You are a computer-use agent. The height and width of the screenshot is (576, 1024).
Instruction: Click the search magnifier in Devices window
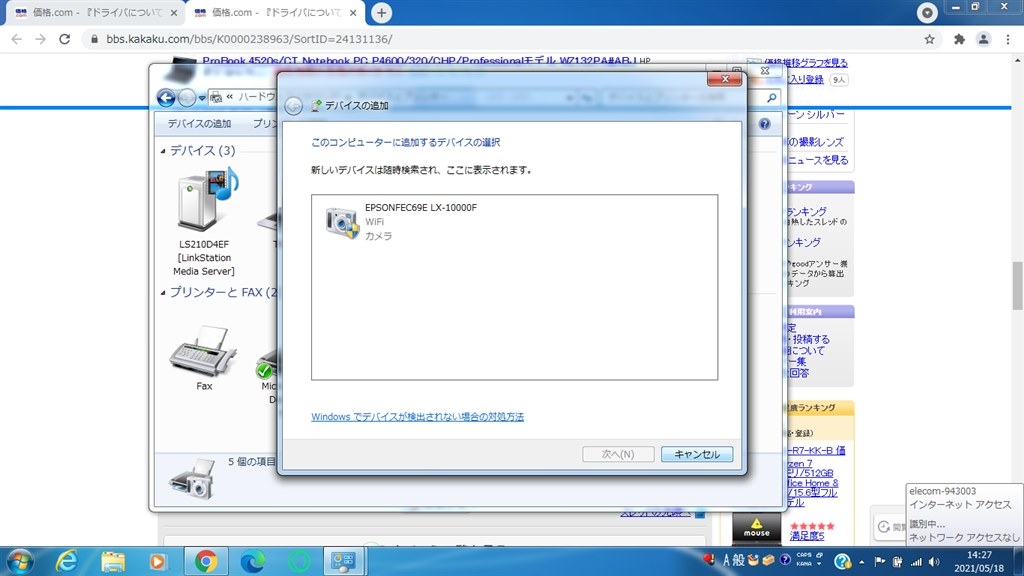pos(772,98)
